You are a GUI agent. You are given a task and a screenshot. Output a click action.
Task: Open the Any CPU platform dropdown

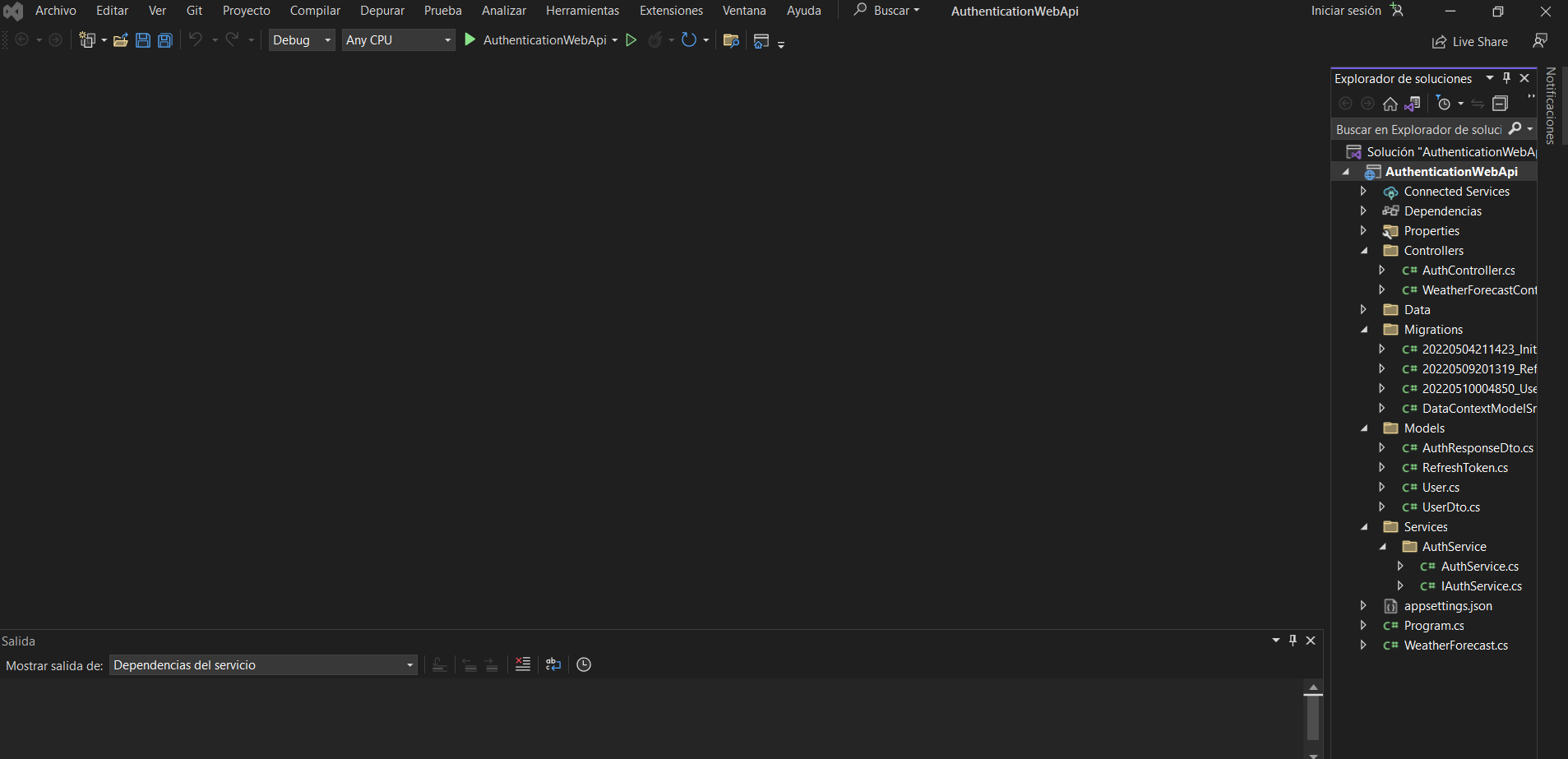point(399,39)
